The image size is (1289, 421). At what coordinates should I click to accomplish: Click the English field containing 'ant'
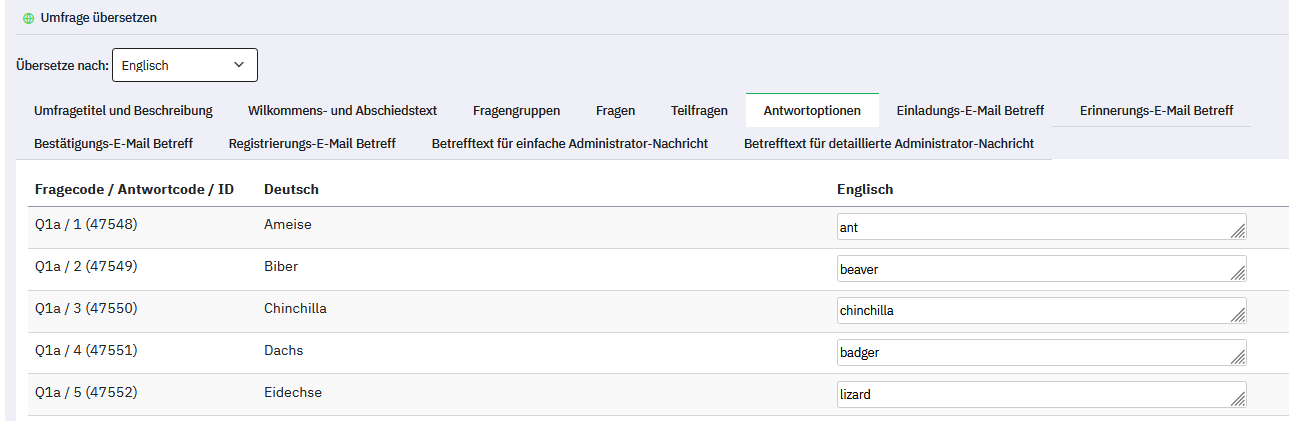(1030, 227)
